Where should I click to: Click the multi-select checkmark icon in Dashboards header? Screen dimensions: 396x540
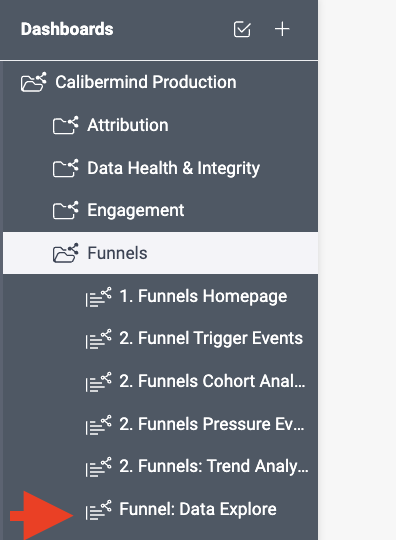pyautogui.click(x=242, y=29)
